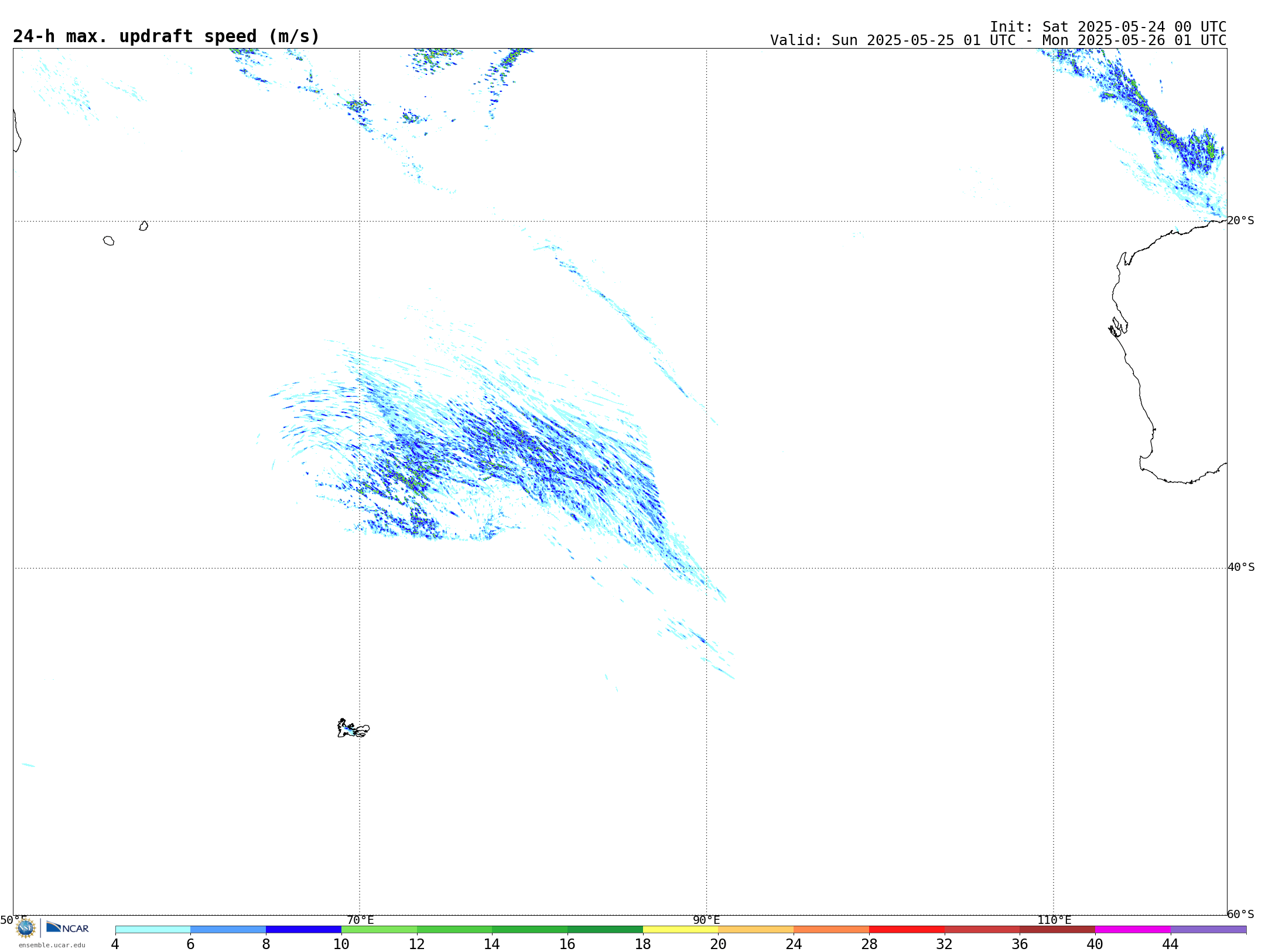Image resolution: width=1265 pixels, height=952 pixels.
Task: Choose the 20–24 m/s light orange swatch
Action: 756,929
